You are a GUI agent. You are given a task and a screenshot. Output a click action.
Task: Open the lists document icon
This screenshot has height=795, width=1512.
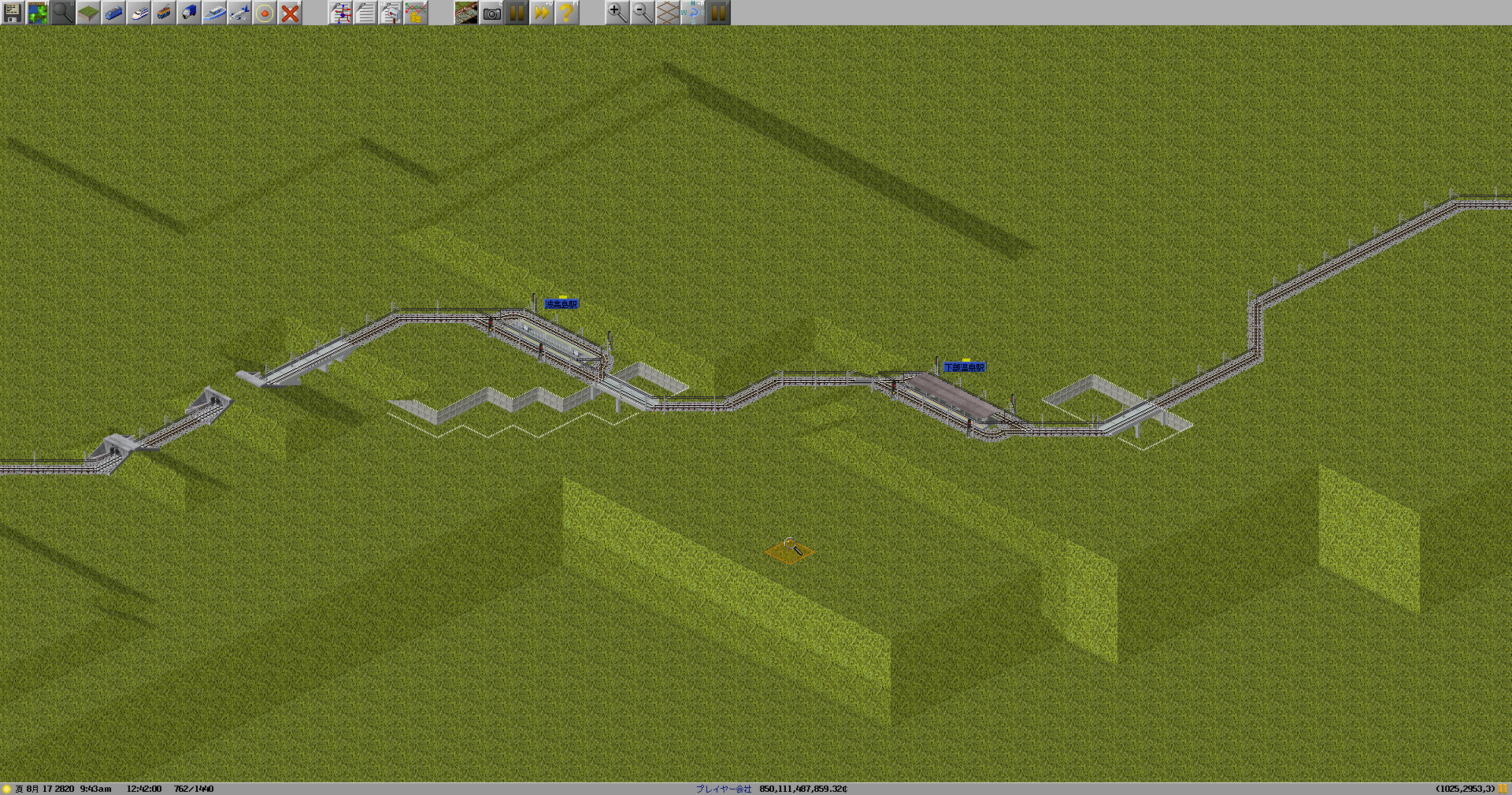(x=365, y=13)
